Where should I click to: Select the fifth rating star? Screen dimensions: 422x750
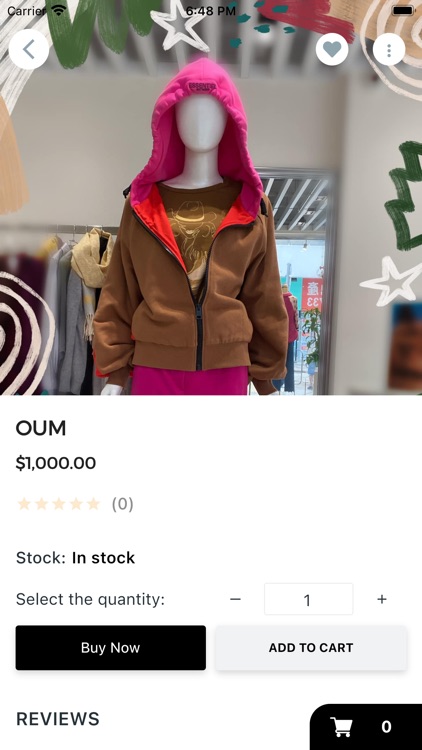tap(93, 504)
